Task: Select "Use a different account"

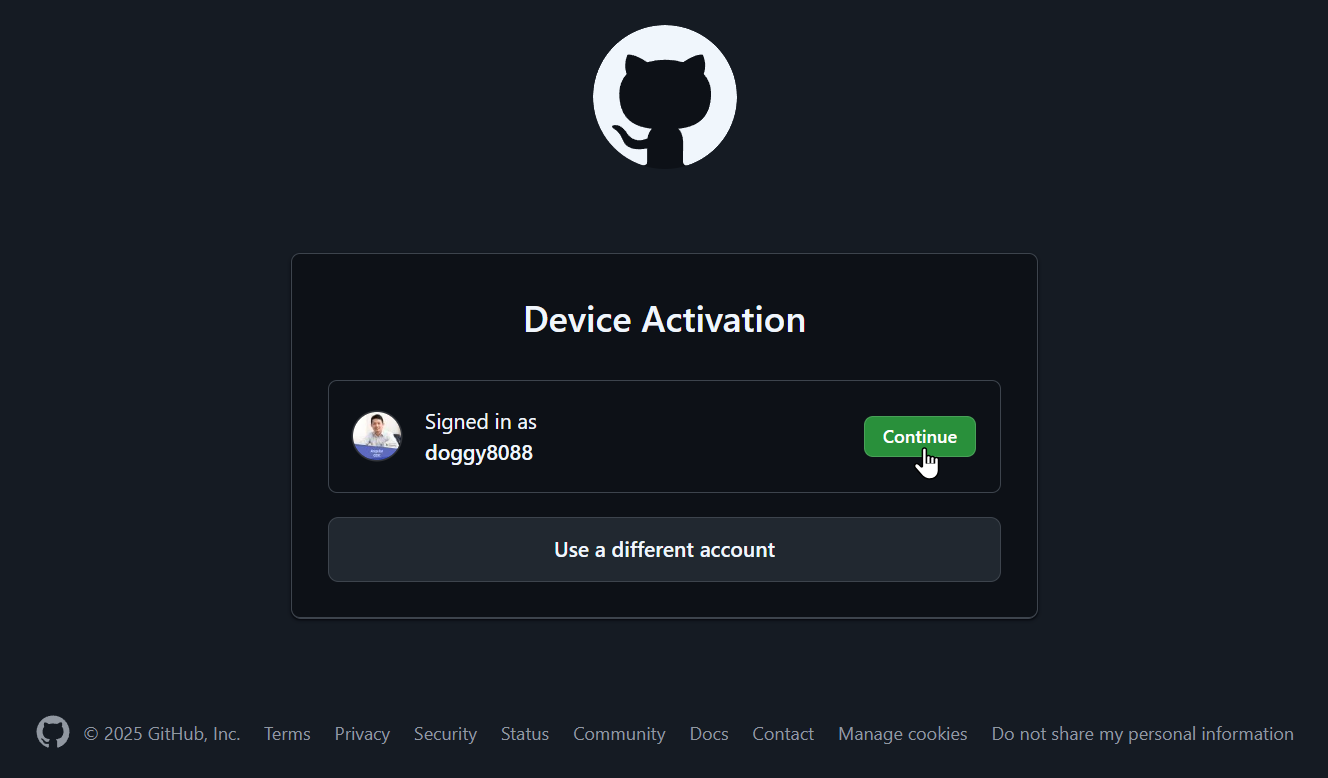Action: (664, 549)
